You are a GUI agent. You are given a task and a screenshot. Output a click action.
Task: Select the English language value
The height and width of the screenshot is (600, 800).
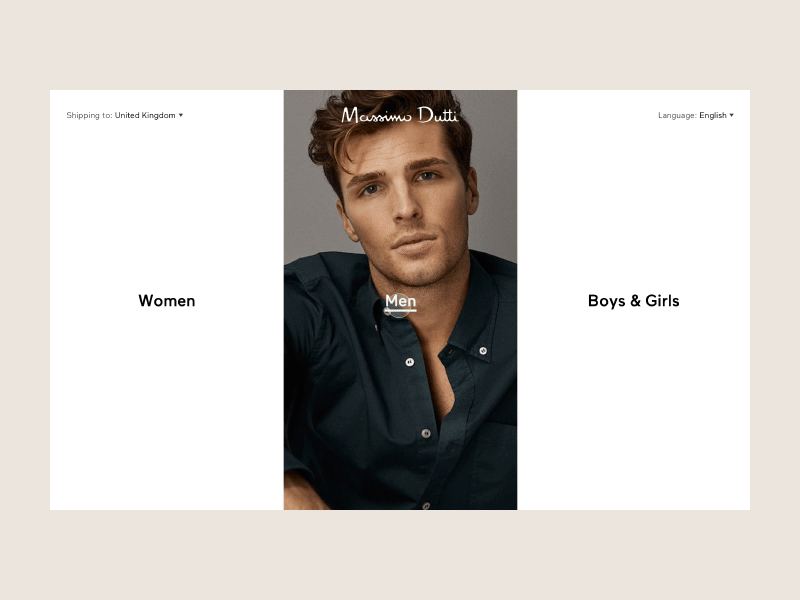pyautogui.click(x=713, y=115)
